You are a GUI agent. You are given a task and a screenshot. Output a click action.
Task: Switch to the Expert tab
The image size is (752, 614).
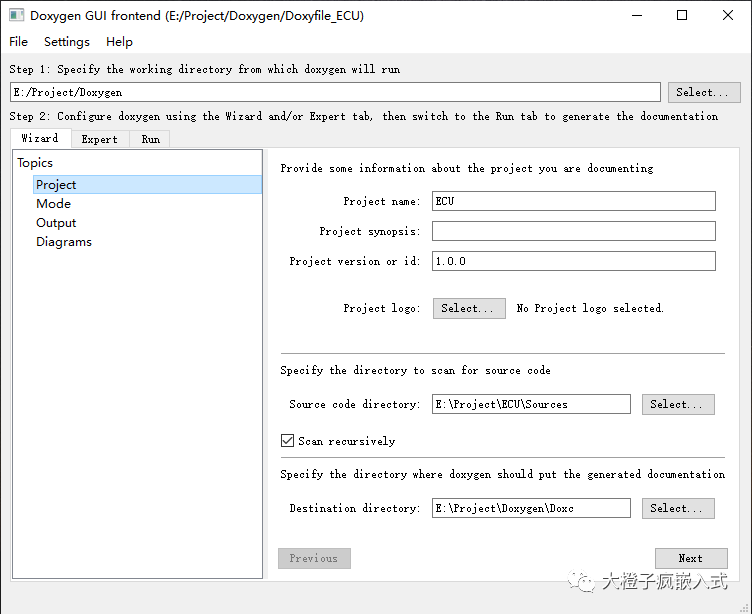tap(100, 139)
